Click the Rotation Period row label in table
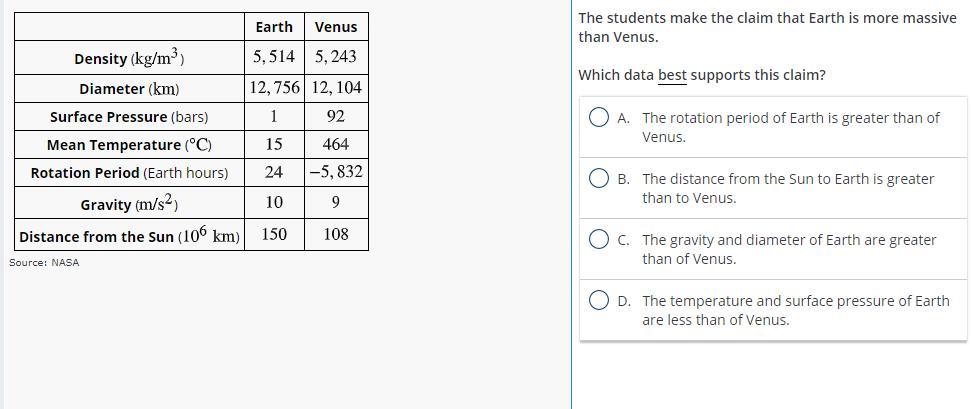 (x=129, y=173)
